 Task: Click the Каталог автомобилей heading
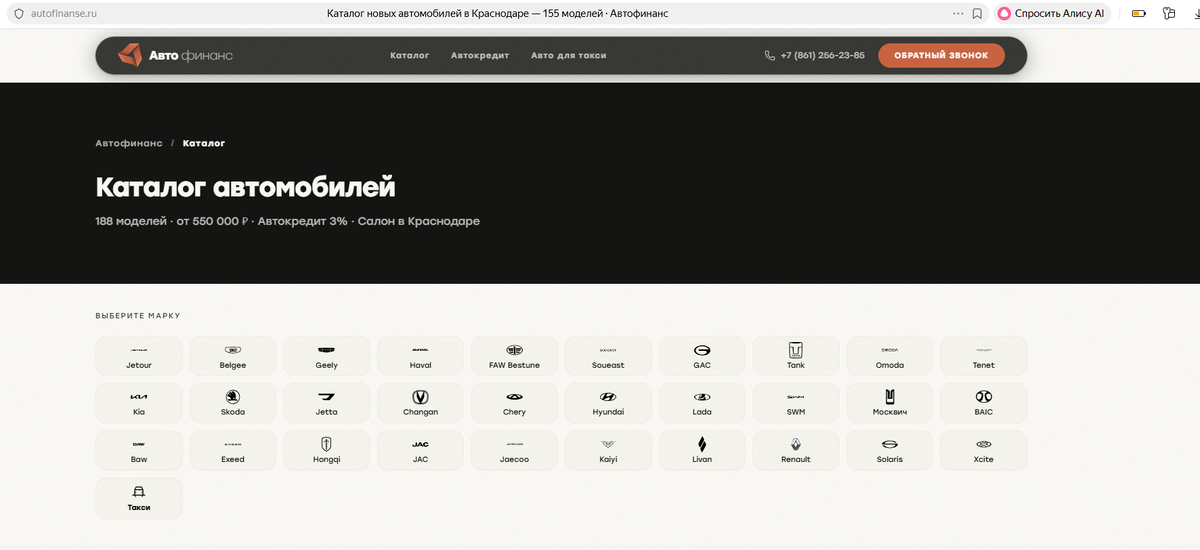tap(246, 187)
